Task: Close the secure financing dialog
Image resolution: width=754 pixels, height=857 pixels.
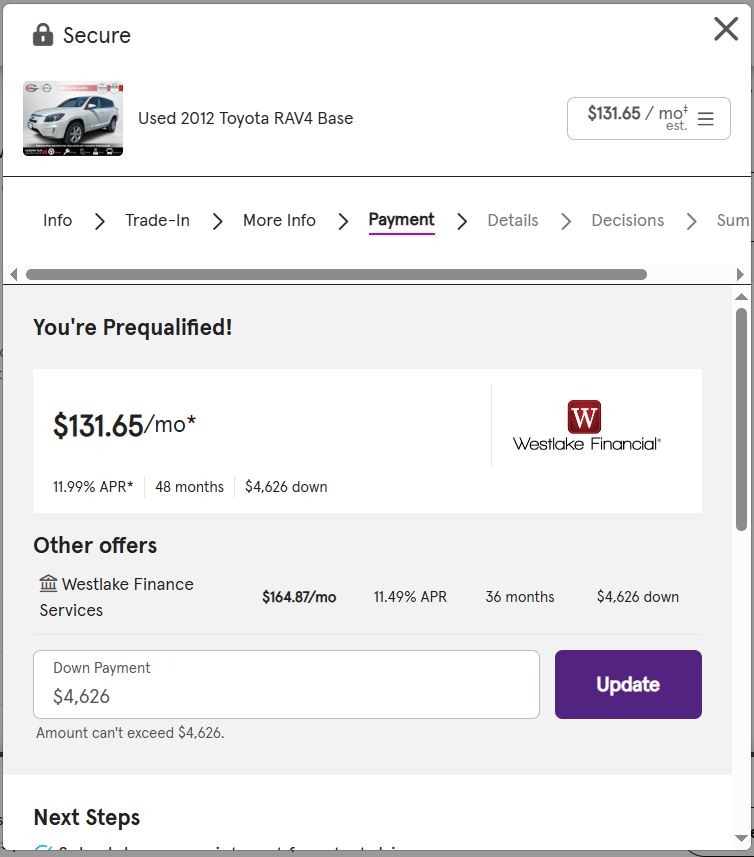Action: [726, 30]
